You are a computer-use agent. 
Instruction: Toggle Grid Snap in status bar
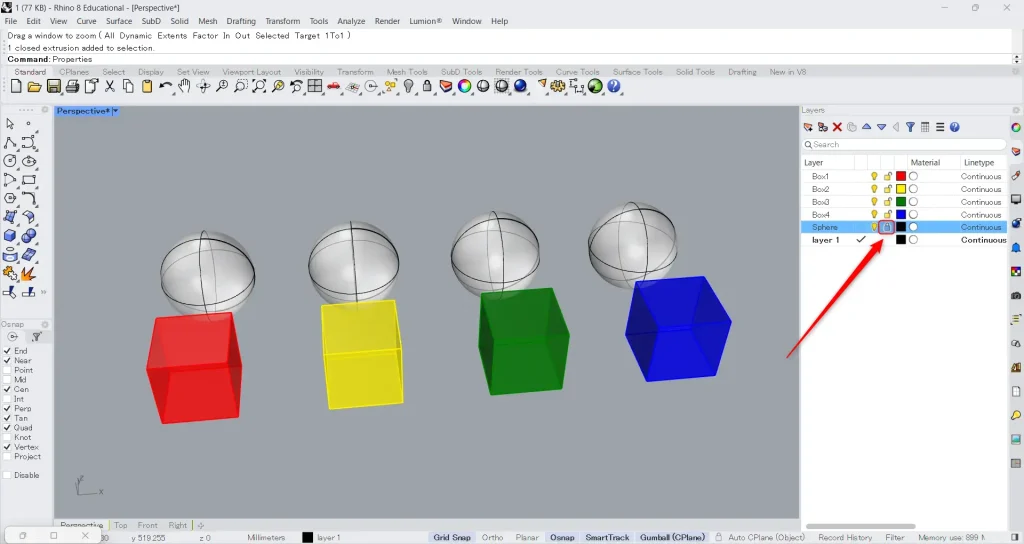pyautogui.click(x=452, y=537)
